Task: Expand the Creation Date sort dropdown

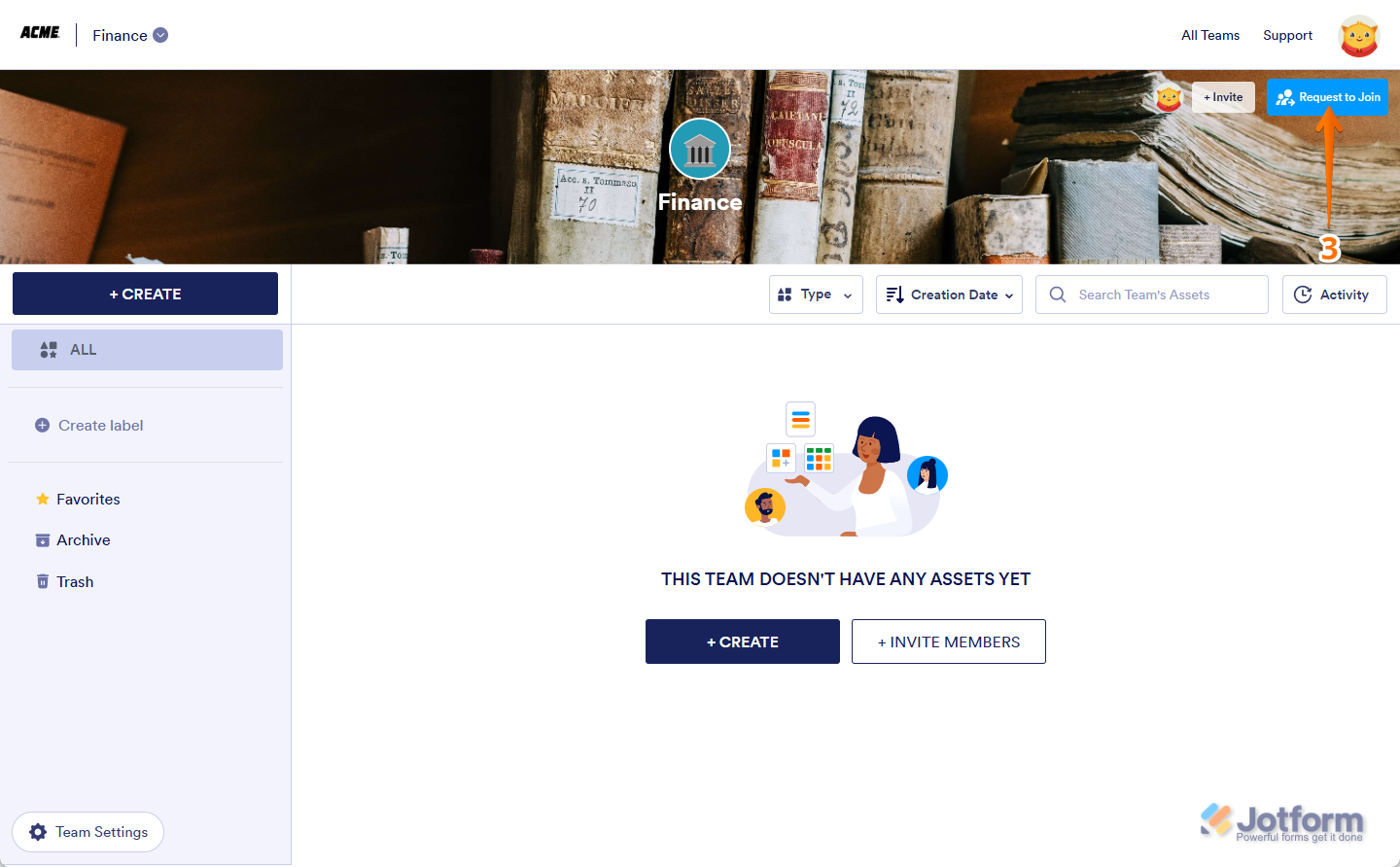Action: coord(949,295)
